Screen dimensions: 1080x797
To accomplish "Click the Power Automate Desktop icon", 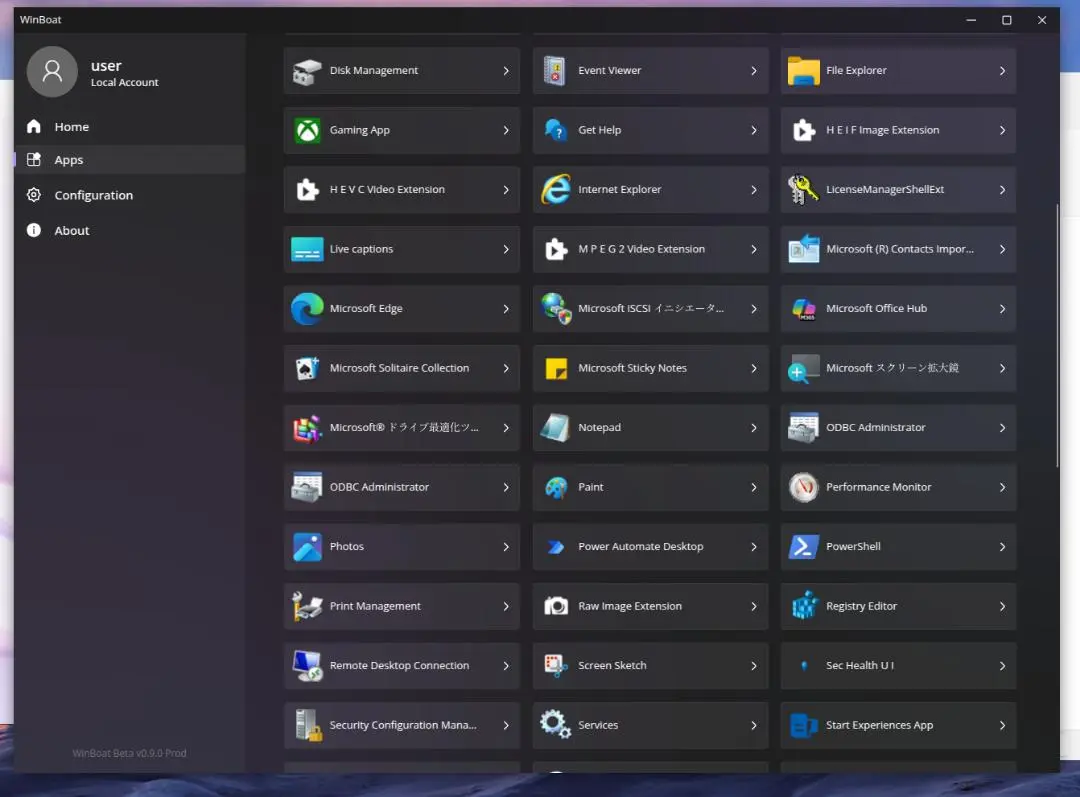I will pos(555,547).
